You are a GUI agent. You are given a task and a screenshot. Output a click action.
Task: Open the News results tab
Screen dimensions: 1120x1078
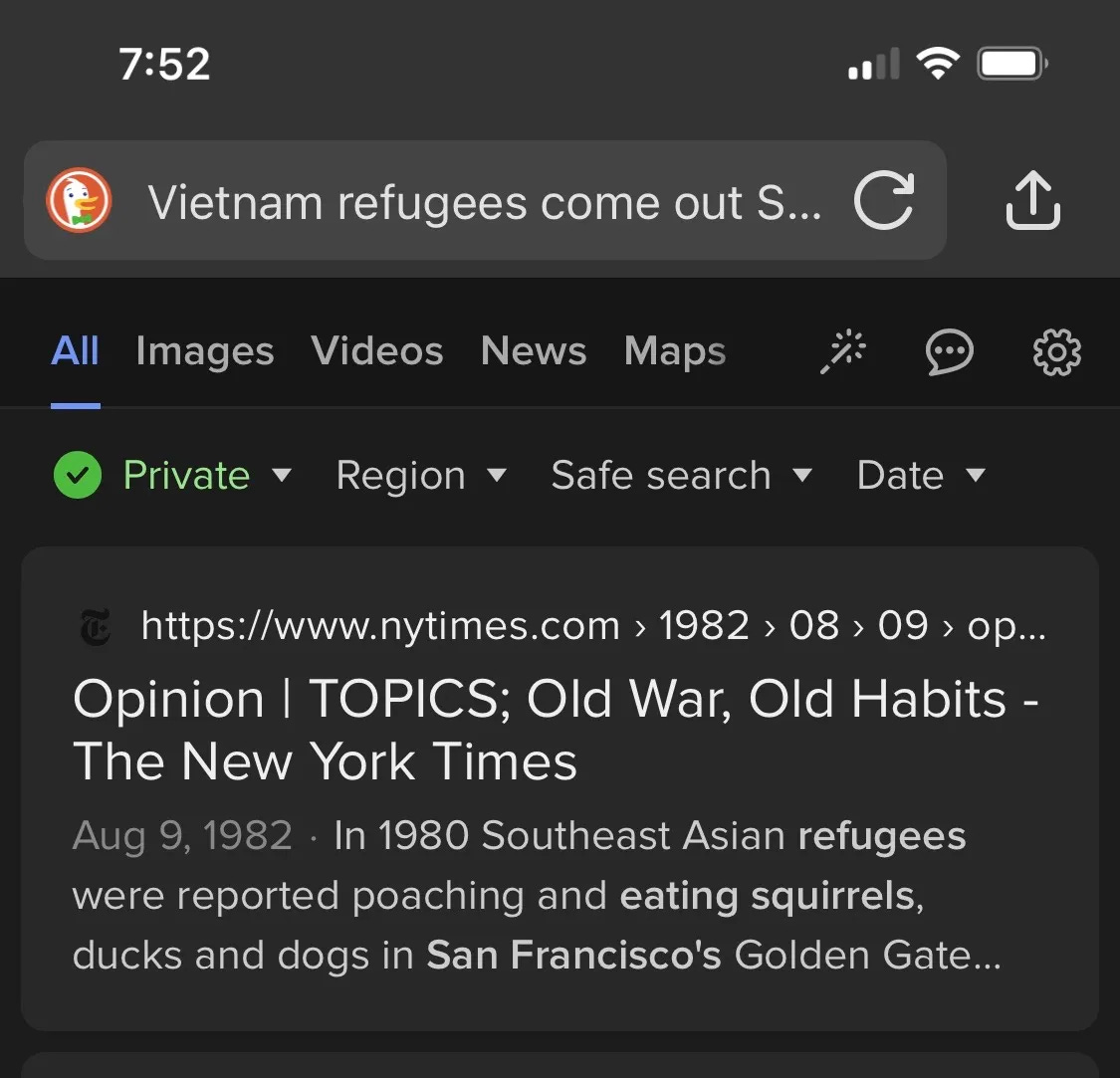click(534, 351)
